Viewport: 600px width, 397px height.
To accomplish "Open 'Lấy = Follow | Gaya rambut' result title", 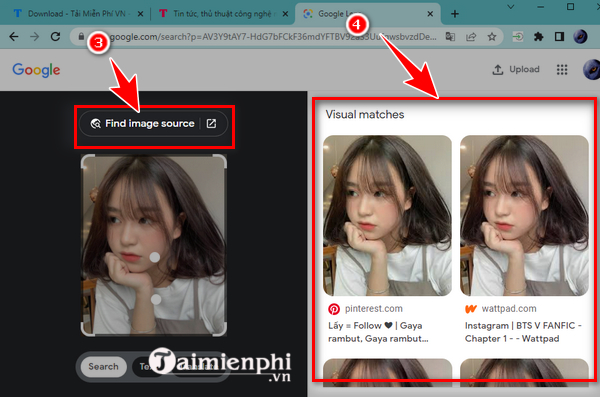I will (x=378, y=332).
